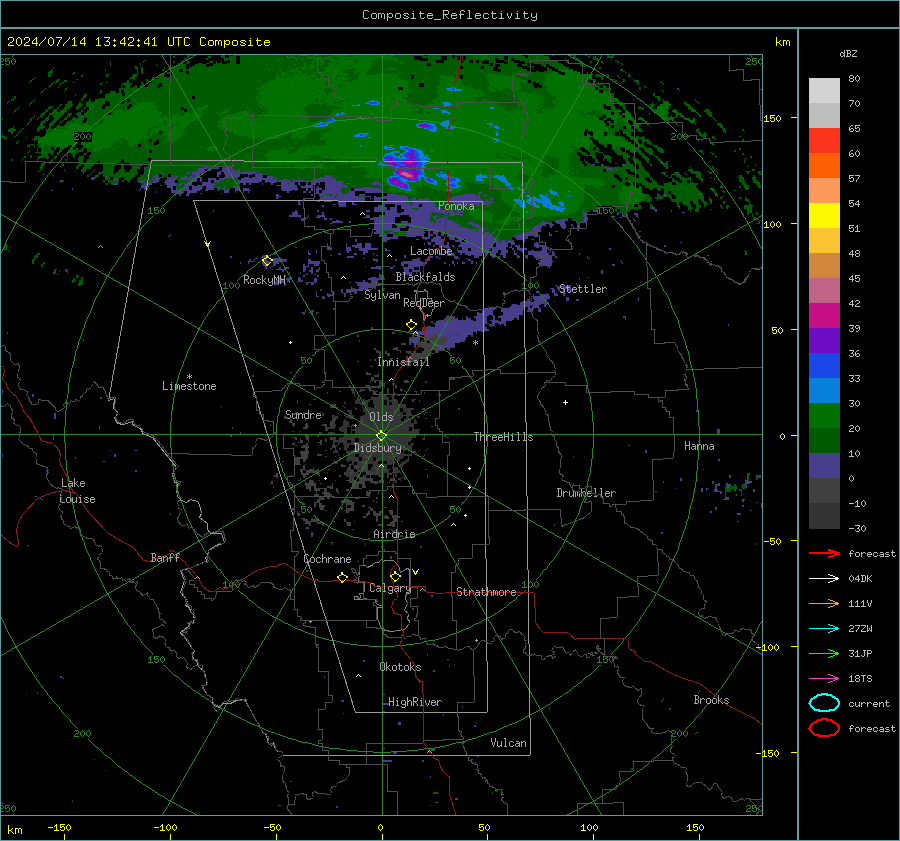Click the 'Banff' city label
This screenshot has height=841, width=900.
click(165, 557)
